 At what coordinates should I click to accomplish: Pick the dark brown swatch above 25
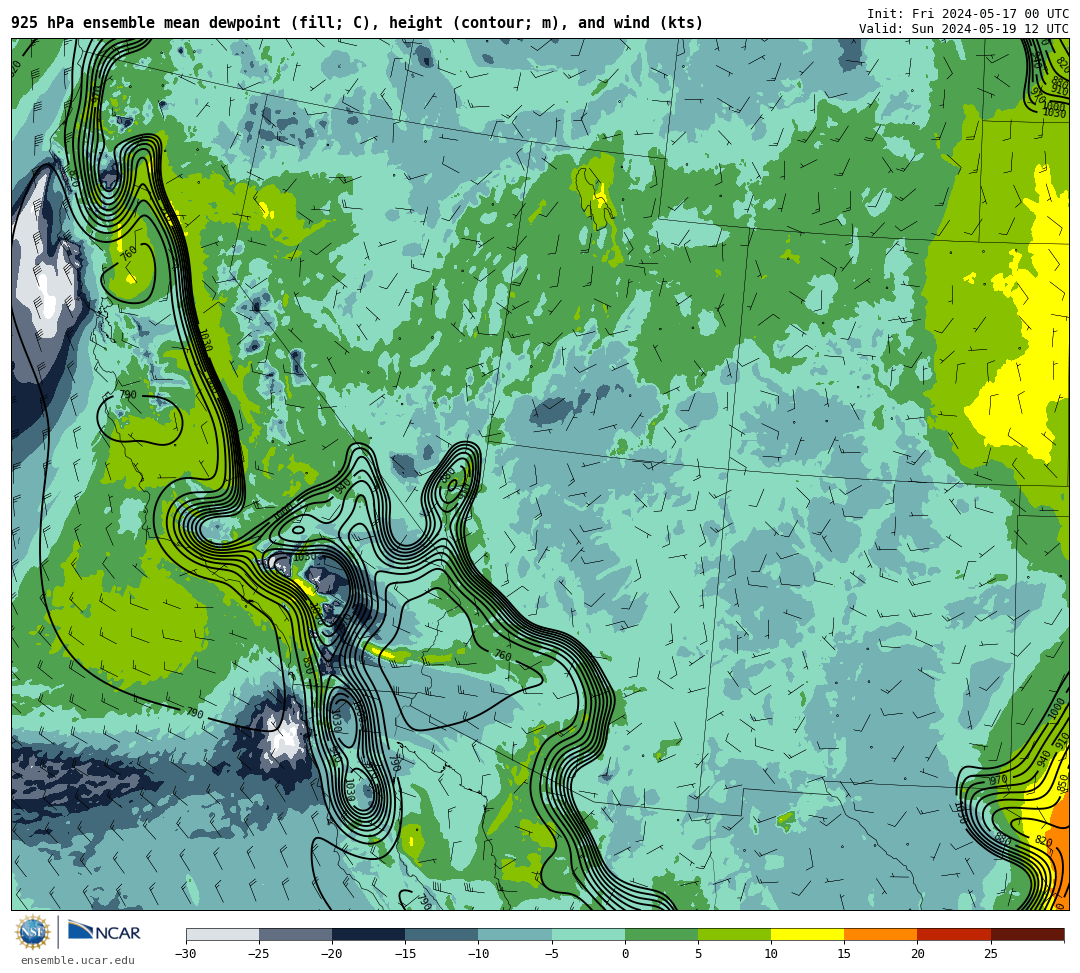[1027, 934]
